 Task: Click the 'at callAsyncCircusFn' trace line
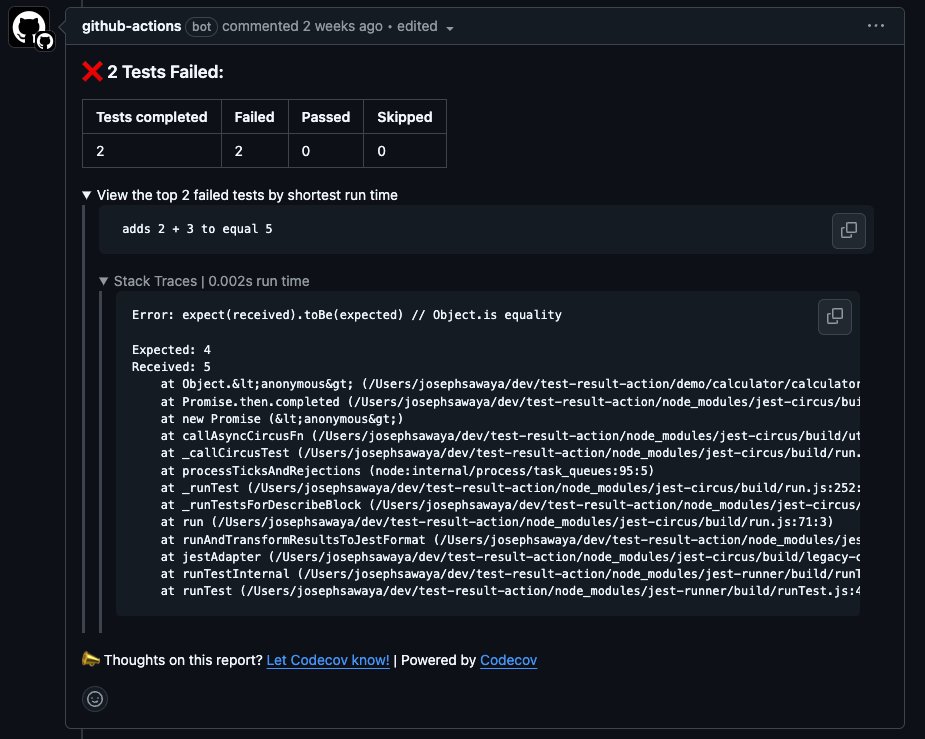coord(510,436)
